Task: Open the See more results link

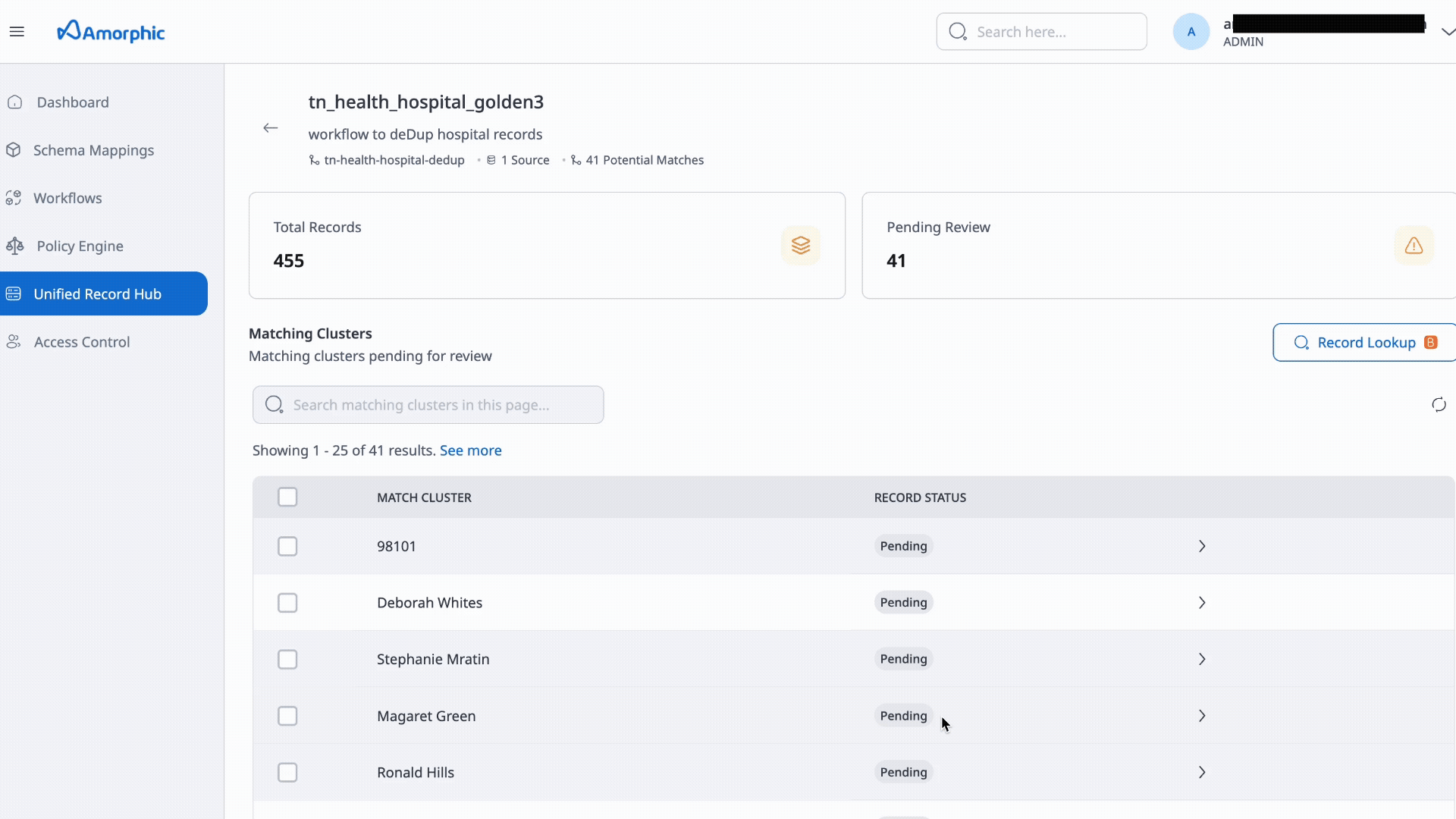Action: (470, 450)
